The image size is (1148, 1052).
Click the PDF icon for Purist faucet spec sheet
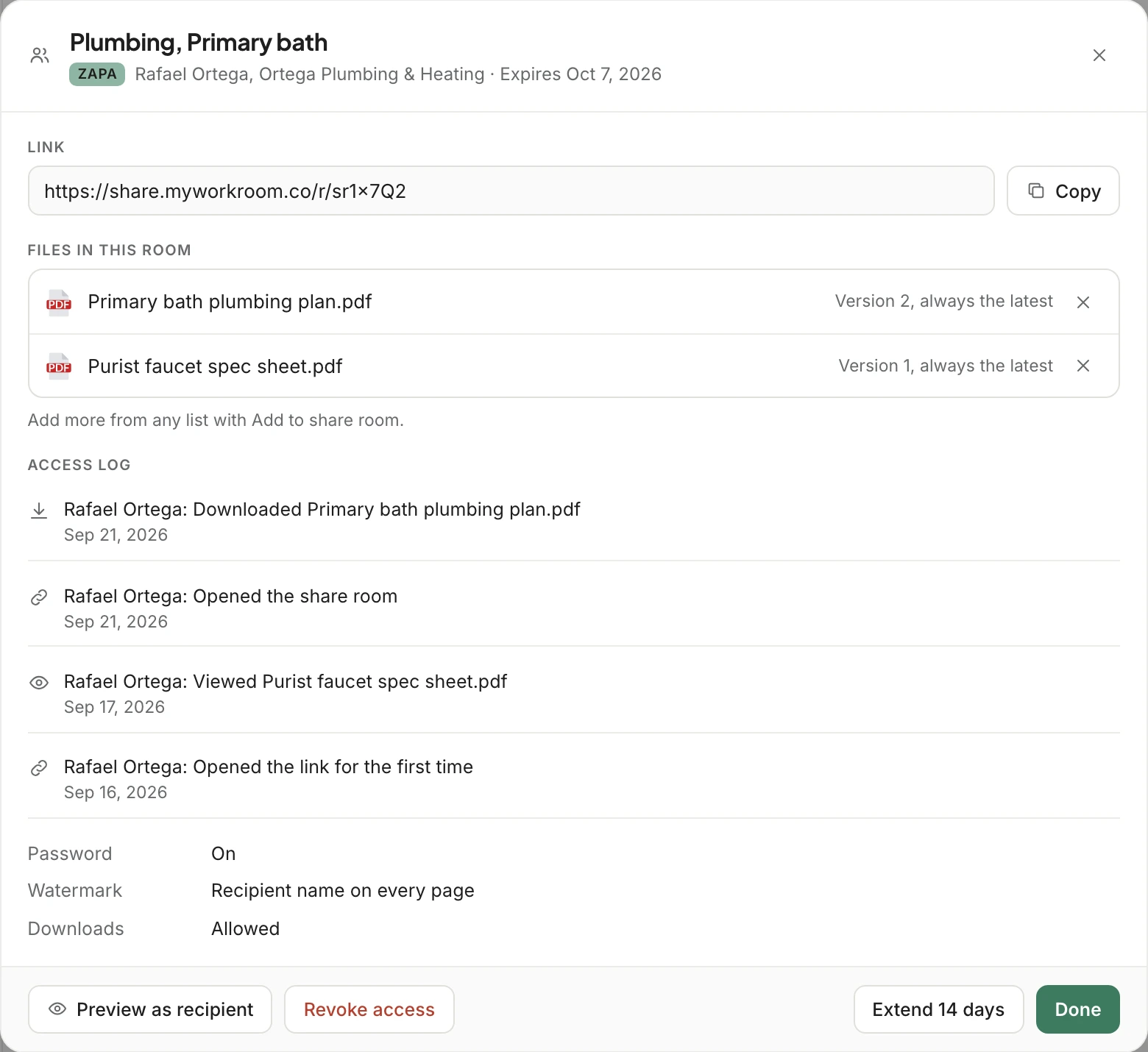pos(59,366)
